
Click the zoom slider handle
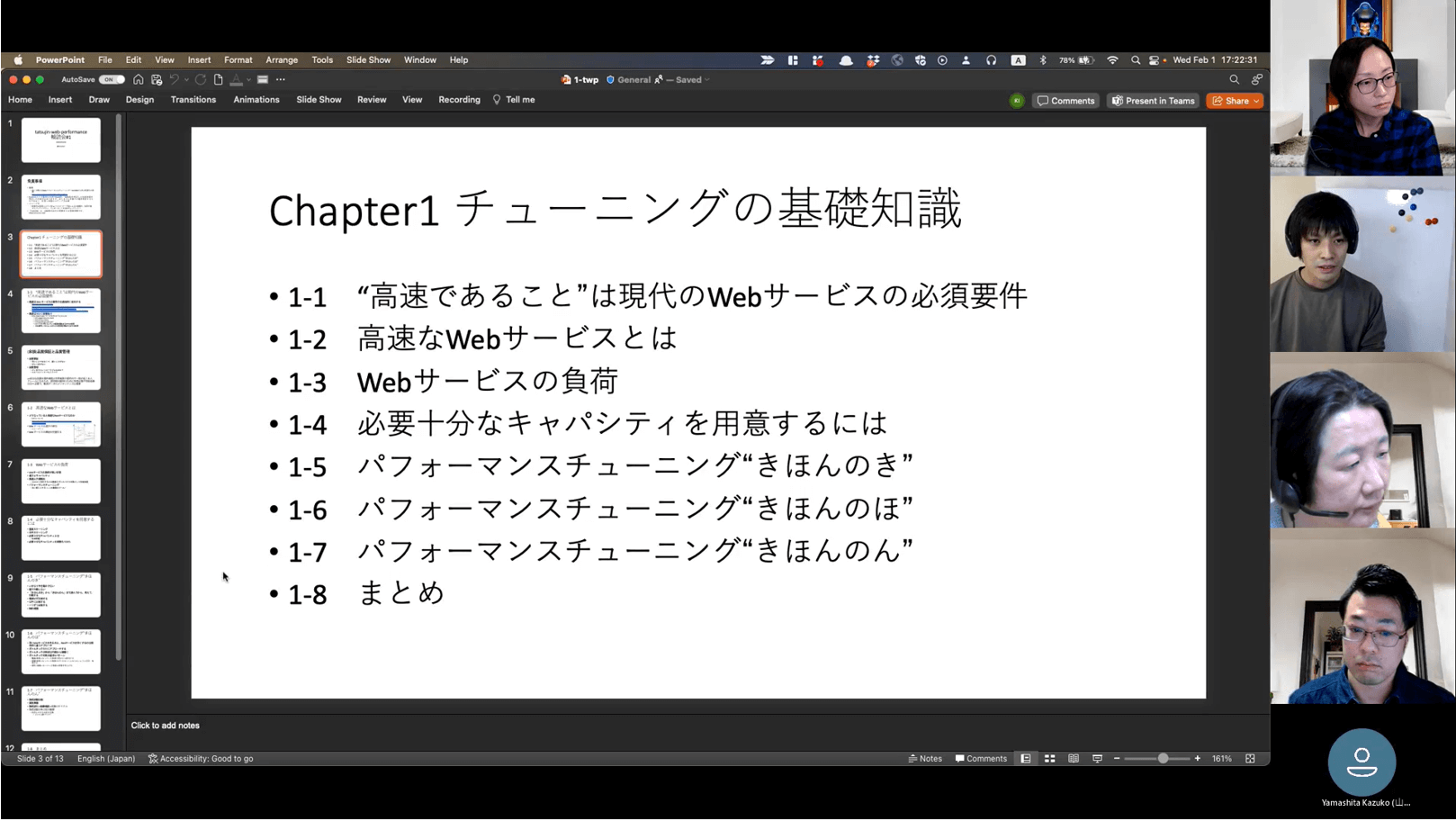coord(1163,759)
